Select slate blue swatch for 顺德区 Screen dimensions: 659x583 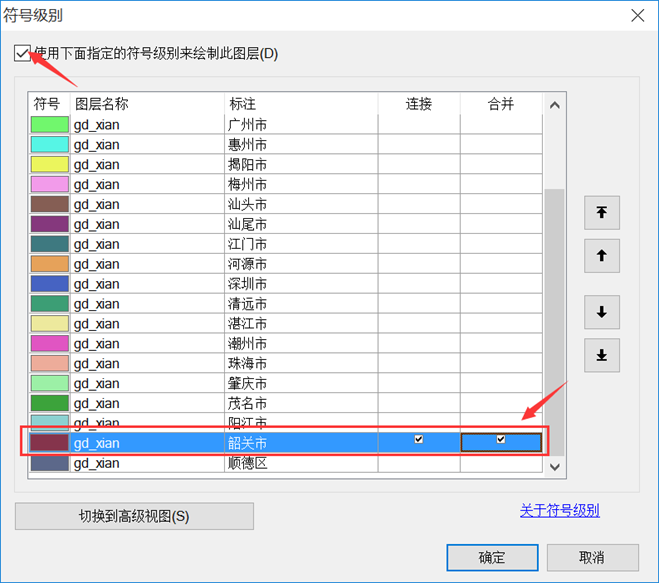tap(50, 463)
